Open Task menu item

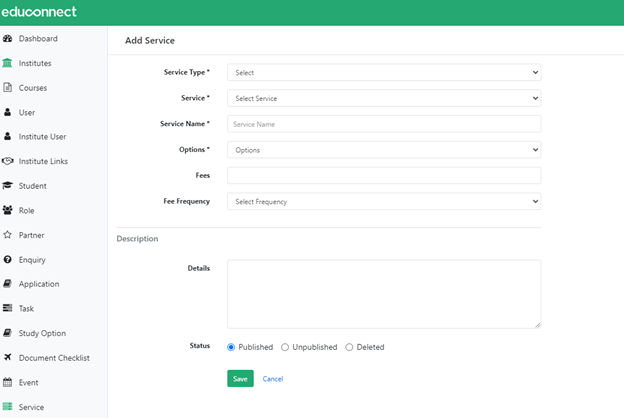point(26,309)
